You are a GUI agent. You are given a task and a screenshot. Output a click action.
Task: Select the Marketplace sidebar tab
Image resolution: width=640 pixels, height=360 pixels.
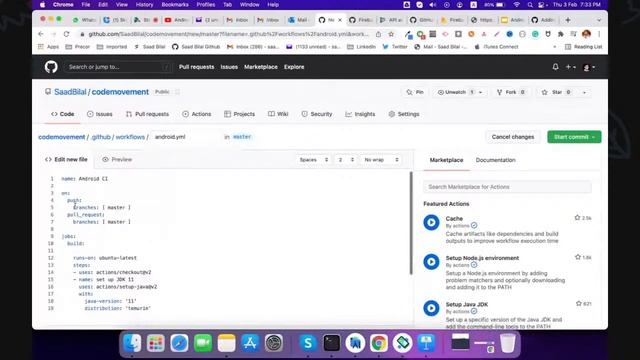point(446,160)
